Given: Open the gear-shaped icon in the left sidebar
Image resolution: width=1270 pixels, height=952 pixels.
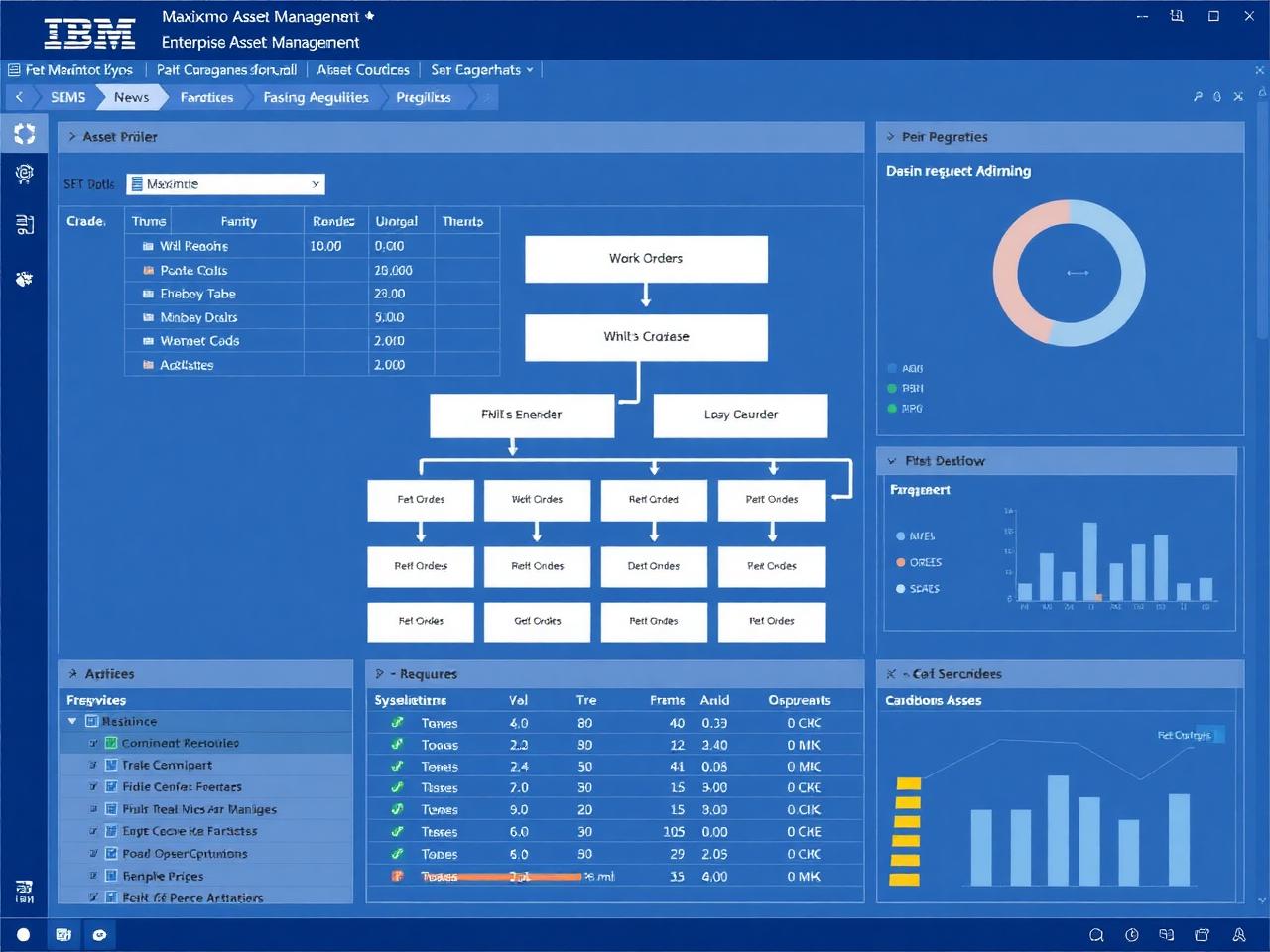Looking at the screenshot, I should pyautogui.click(x=24, y=175).
